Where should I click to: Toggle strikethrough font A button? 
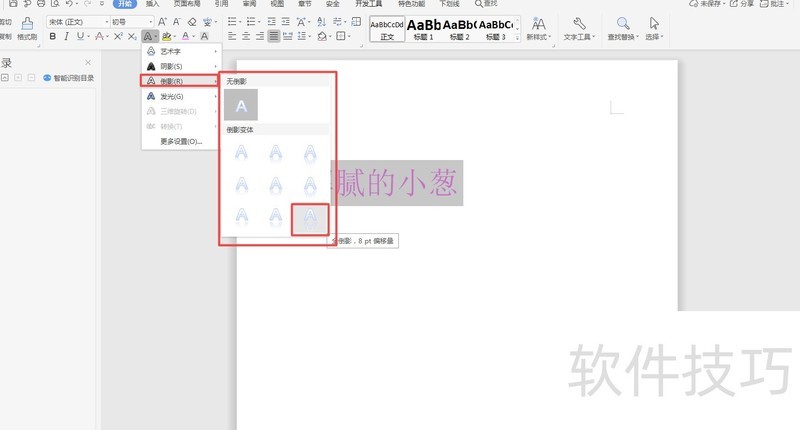click(x=99, y=36)
